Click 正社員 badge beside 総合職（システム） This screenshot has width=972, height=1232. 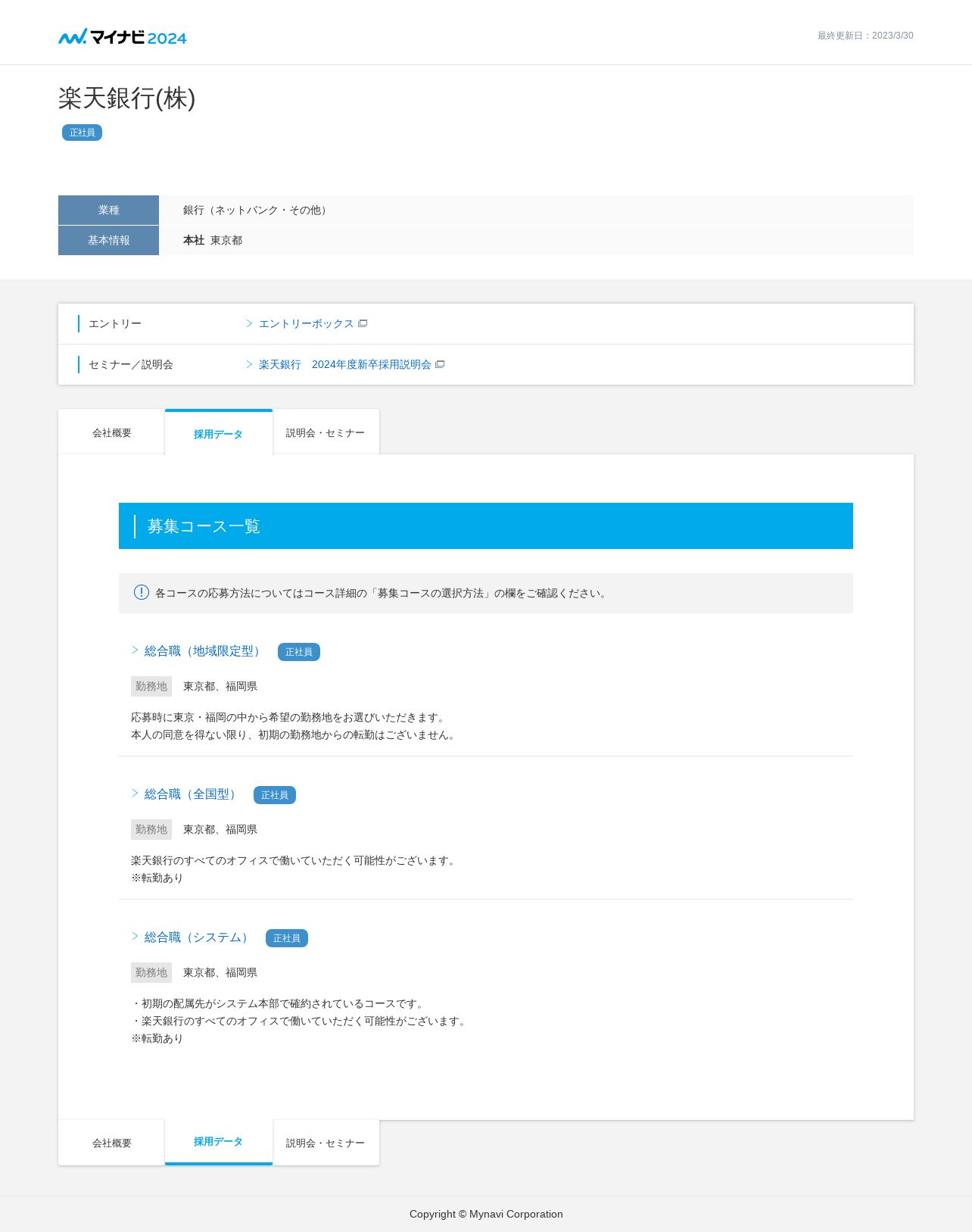[287, 938]
